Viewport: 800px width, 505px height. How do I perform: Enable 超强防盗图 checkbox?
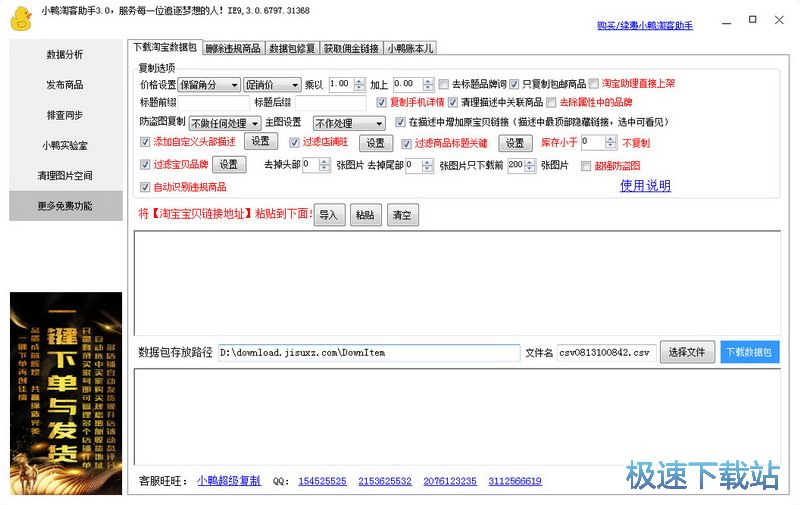pyautogui.click(x=587, y=166)
